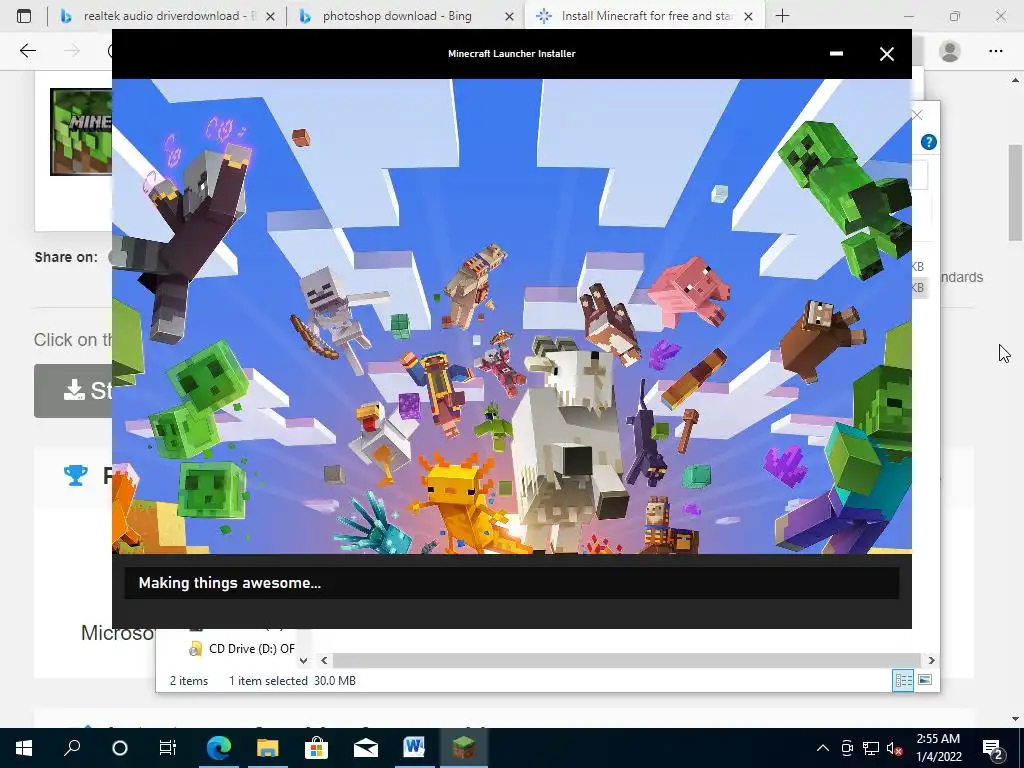Switch Explorer to details view

tap(903, 680)
